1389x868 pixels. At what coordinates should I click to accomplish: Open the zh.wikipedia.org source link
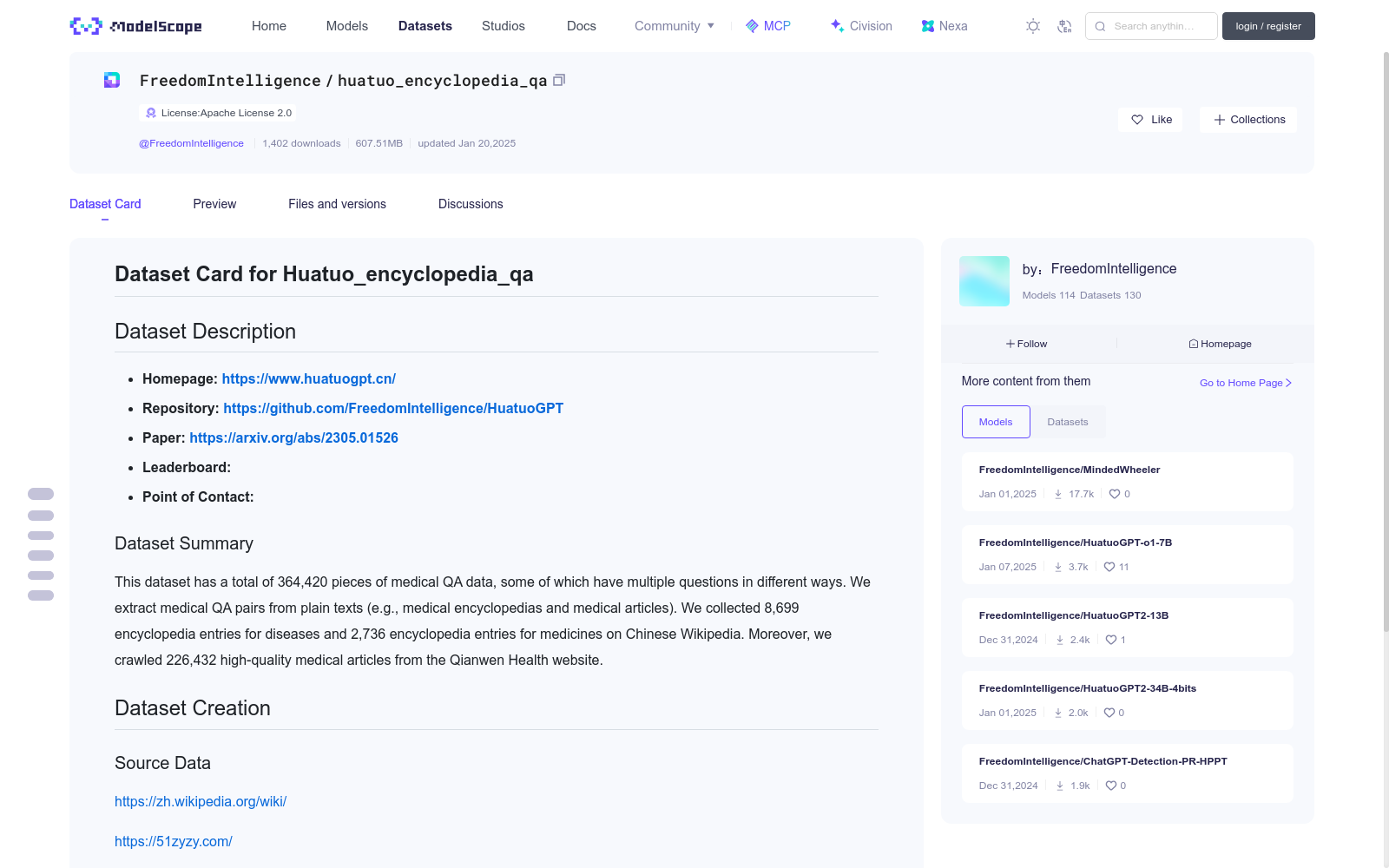(x=201, y=801)
